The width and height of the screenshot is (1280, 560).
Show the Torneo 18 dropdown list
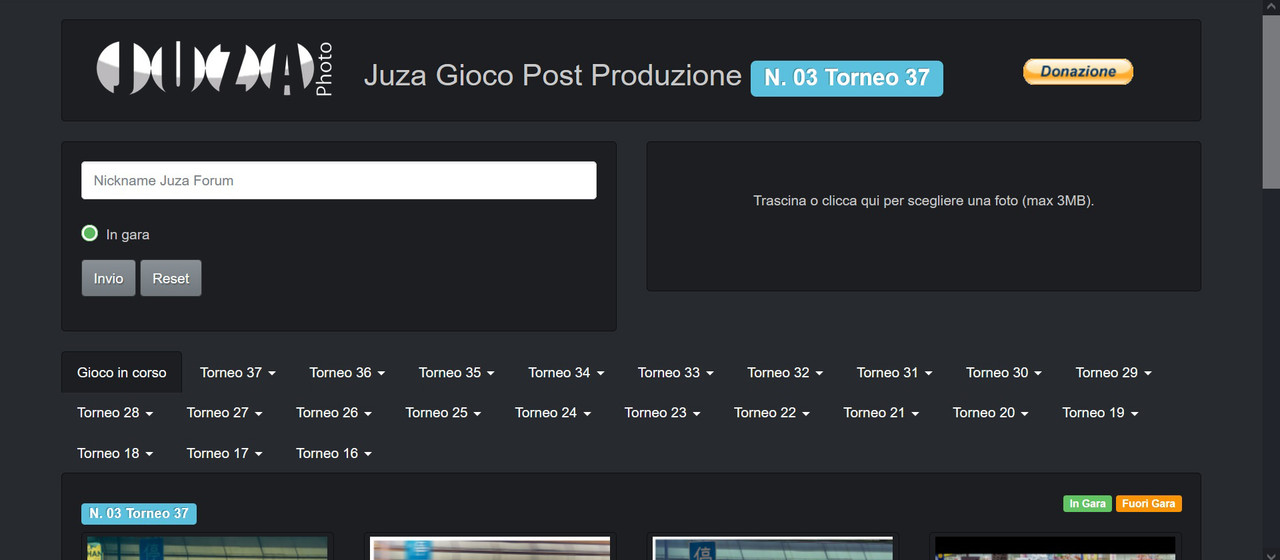[x=115, y=453]
